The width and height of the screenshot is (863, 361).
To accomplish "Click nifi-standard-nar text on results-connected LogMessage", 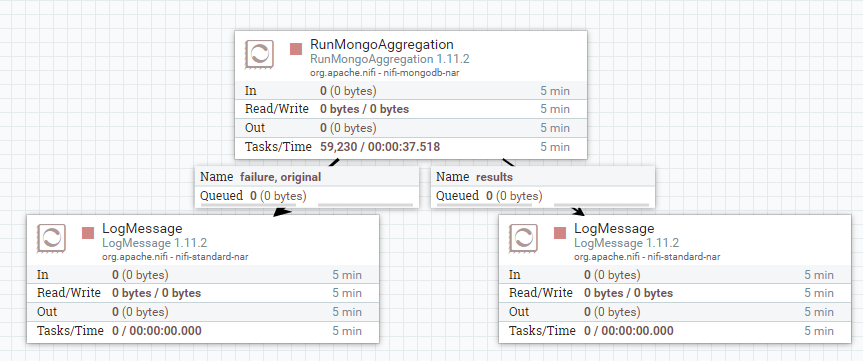I will pos(647,256).
